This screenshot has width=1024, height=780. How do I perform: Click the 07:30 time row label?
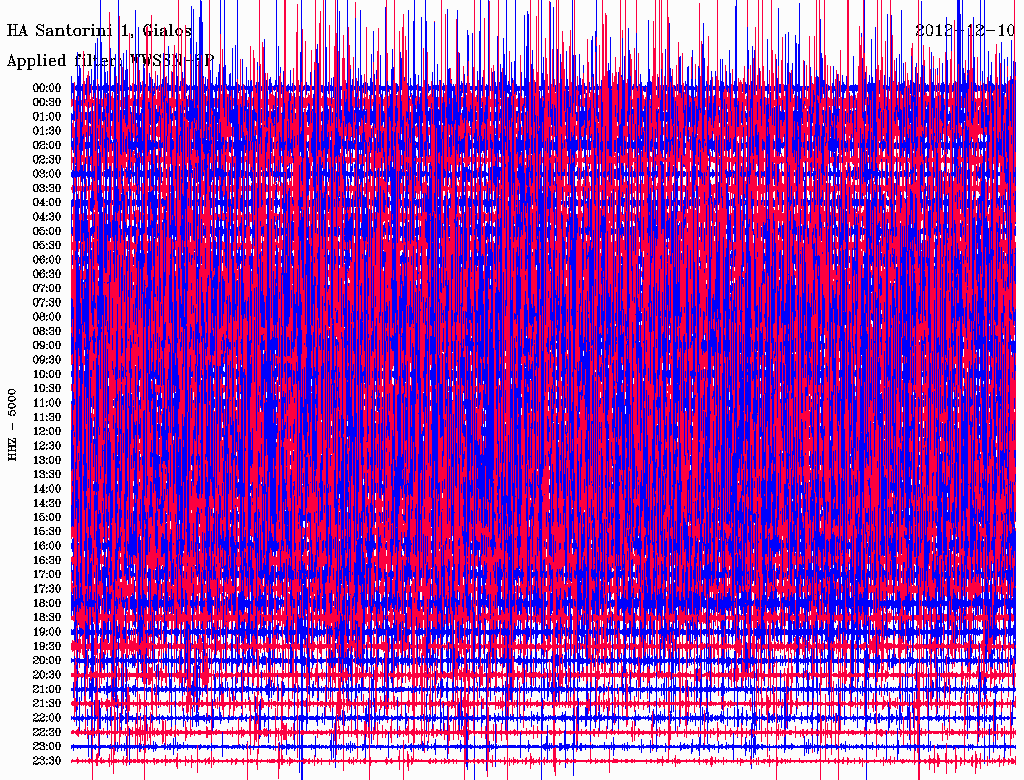coord(47,303)
